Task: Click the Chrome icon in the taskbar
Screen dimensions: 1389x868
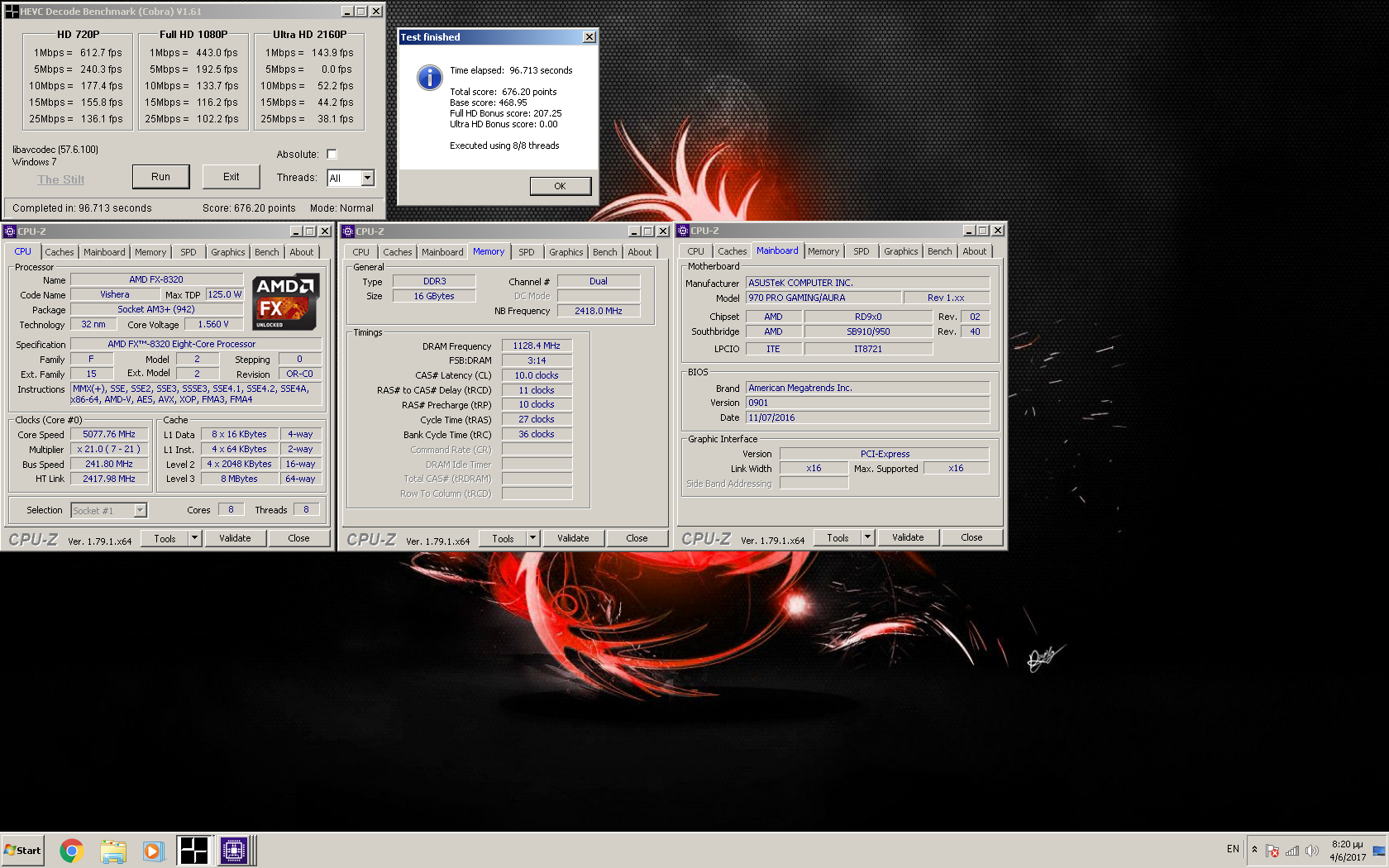Action: (x=72, y=850)
